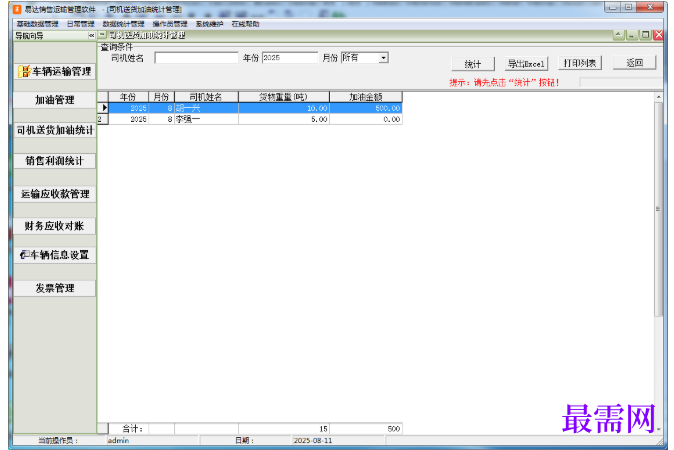Maximize the child window 司机送货加油统计管理

[645, 35]
